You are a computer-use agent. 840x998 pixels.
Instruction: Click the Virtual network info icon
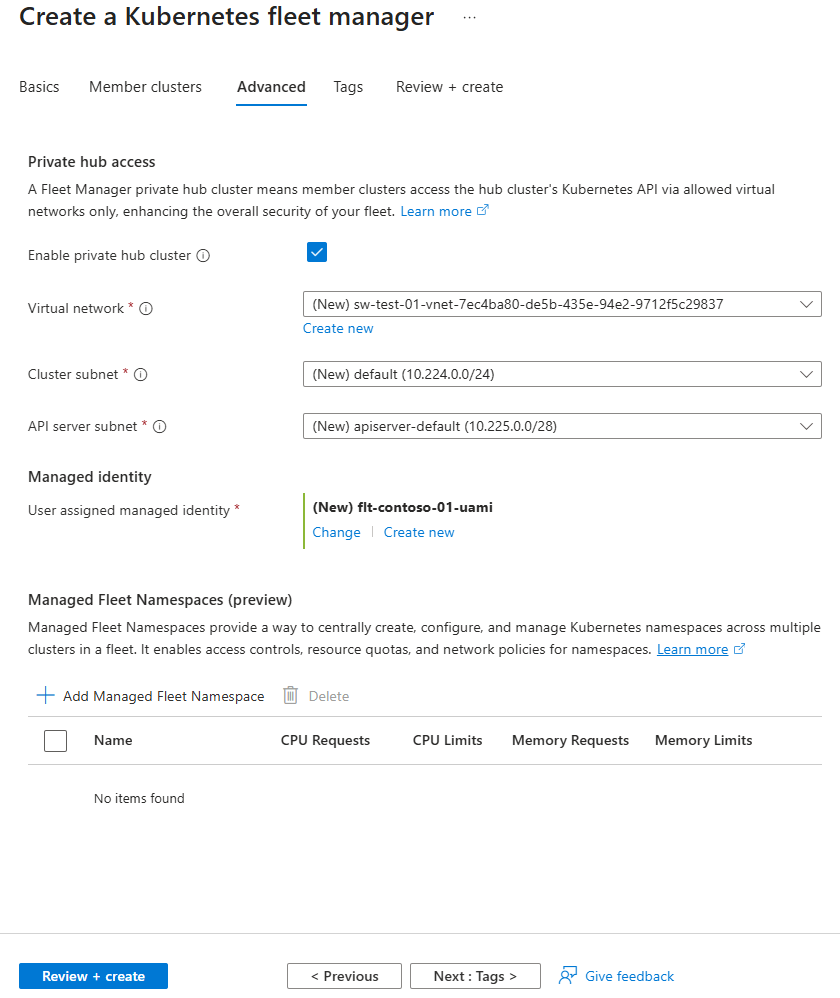[x=146, y=309]
